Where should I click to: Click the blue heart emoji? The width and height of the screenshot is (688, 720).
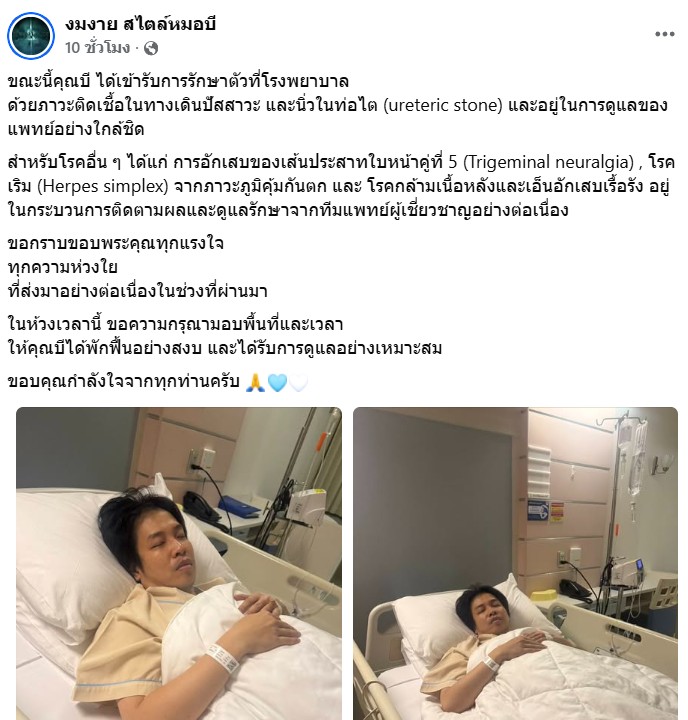277,382
